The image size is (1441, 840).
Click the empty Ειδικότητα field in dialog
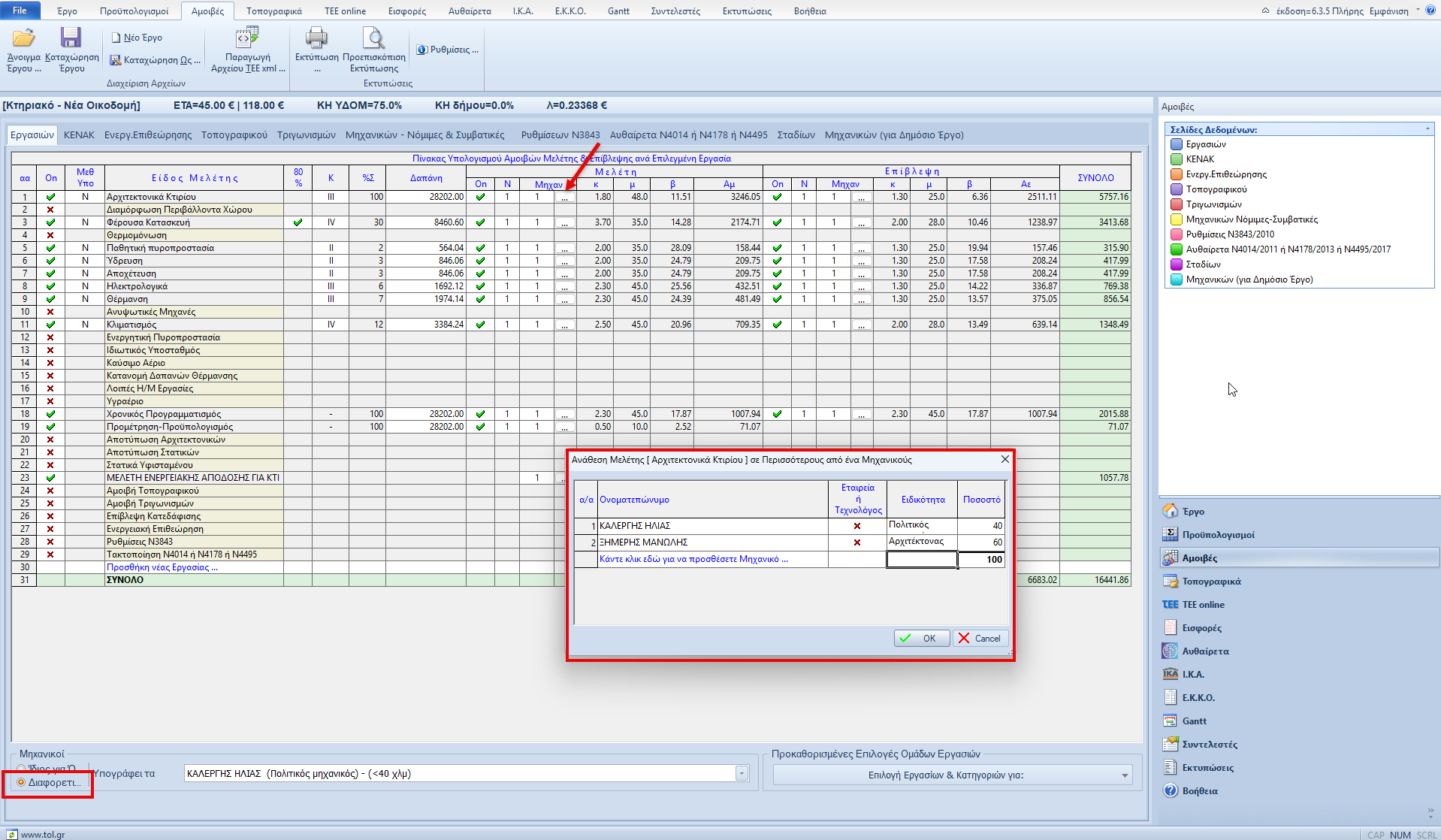pyautogui.click(x=921, y=560)
